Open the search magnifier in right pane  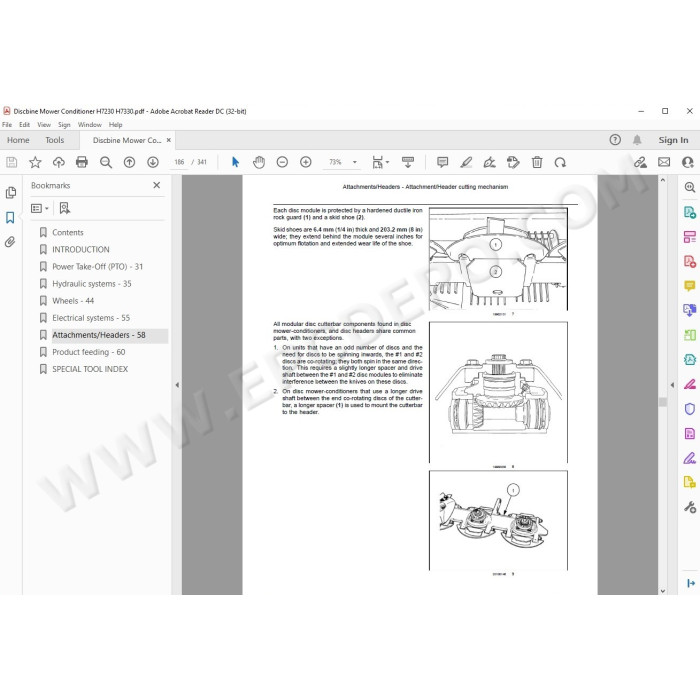click(690, 187)
